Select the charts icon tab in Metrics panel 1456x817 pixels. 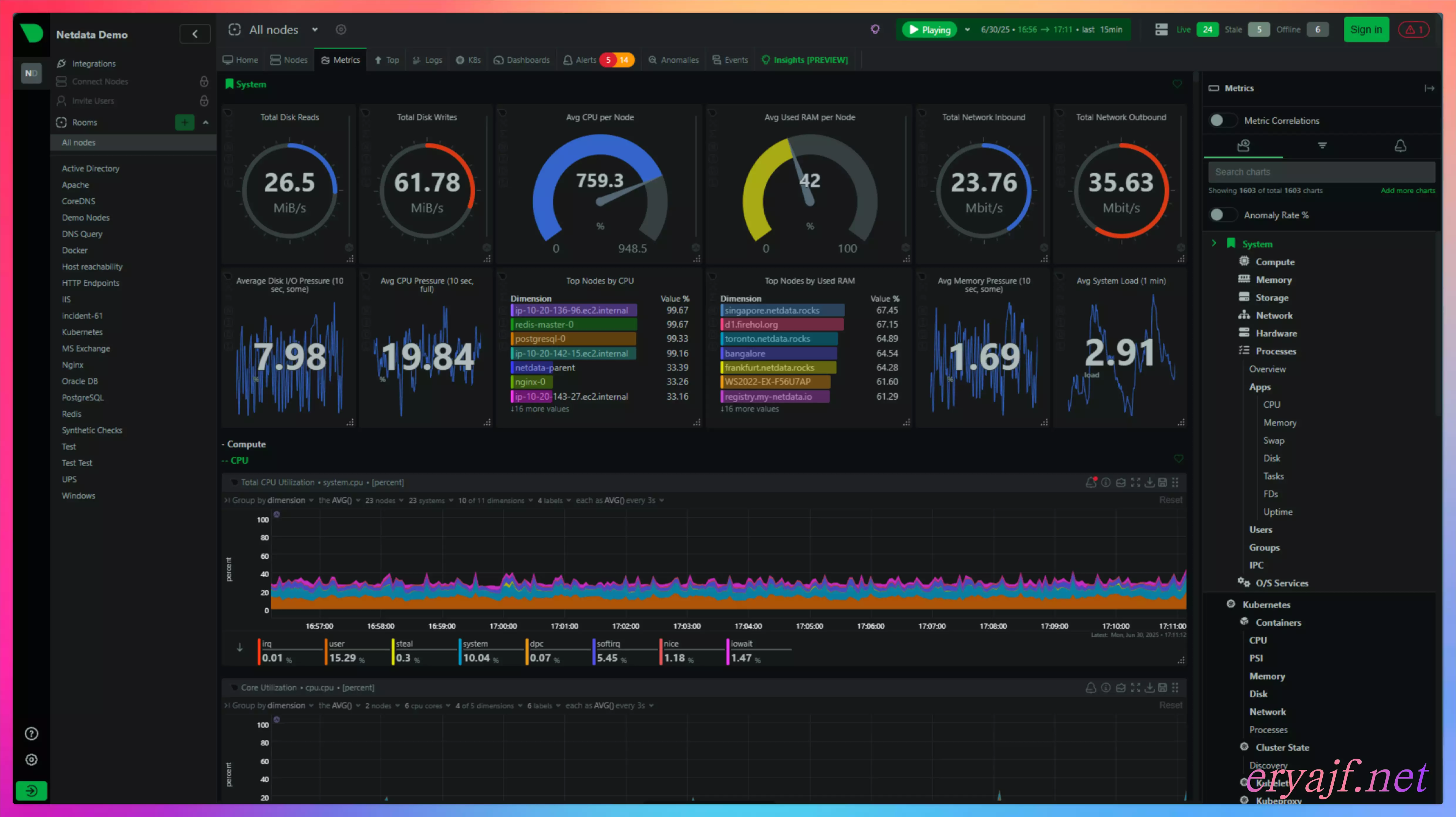1243,146
